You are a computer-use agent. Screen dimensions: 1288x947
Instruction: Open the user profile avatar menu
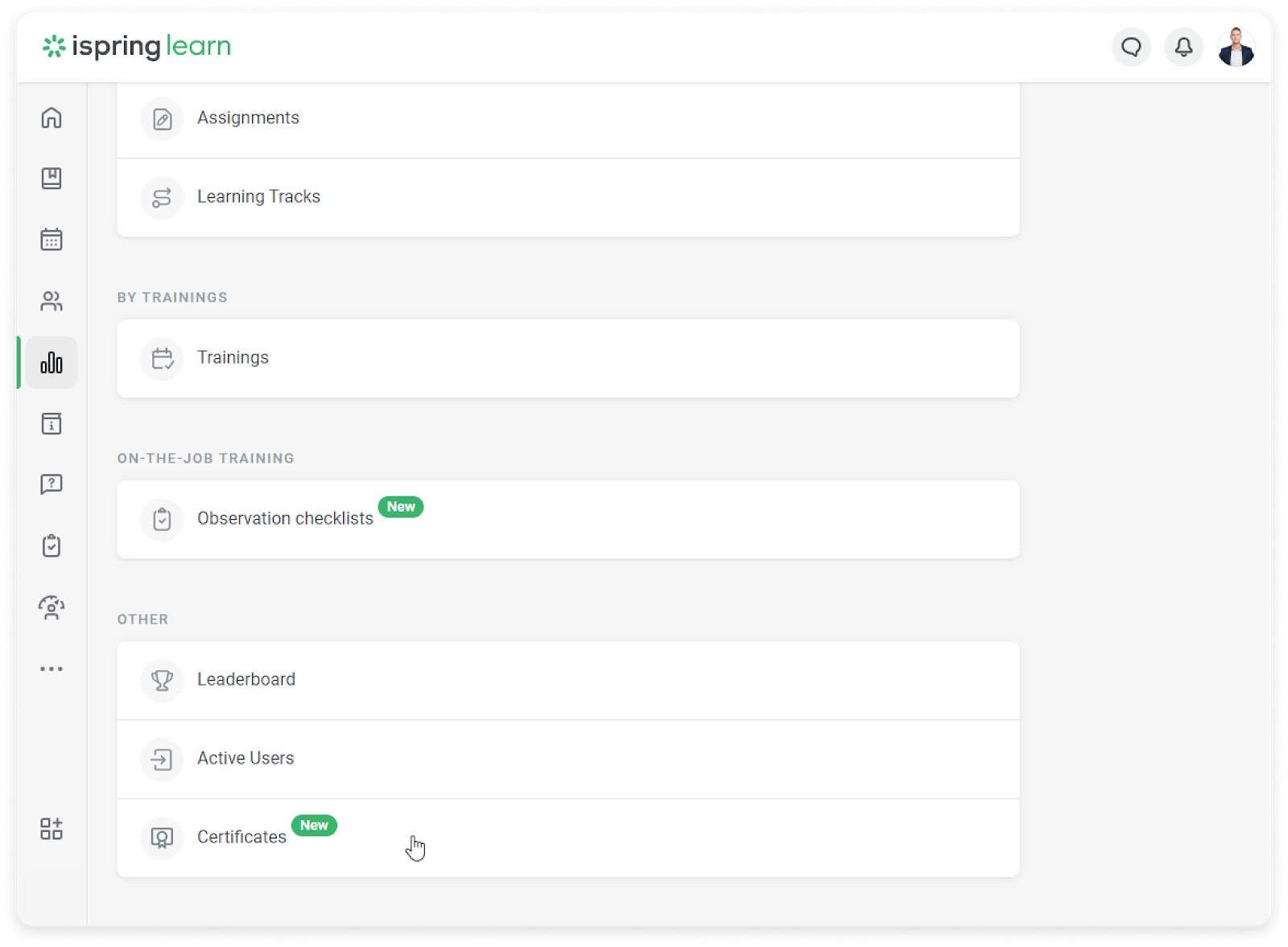(x=1236, y=47)
